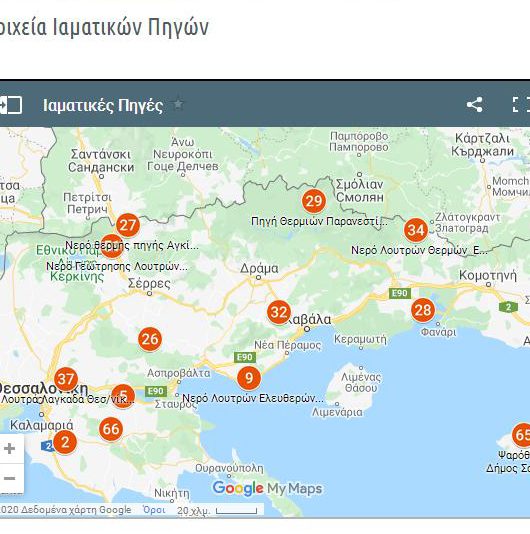
Task: Select map marker number 37
Action: pos(66,379)
